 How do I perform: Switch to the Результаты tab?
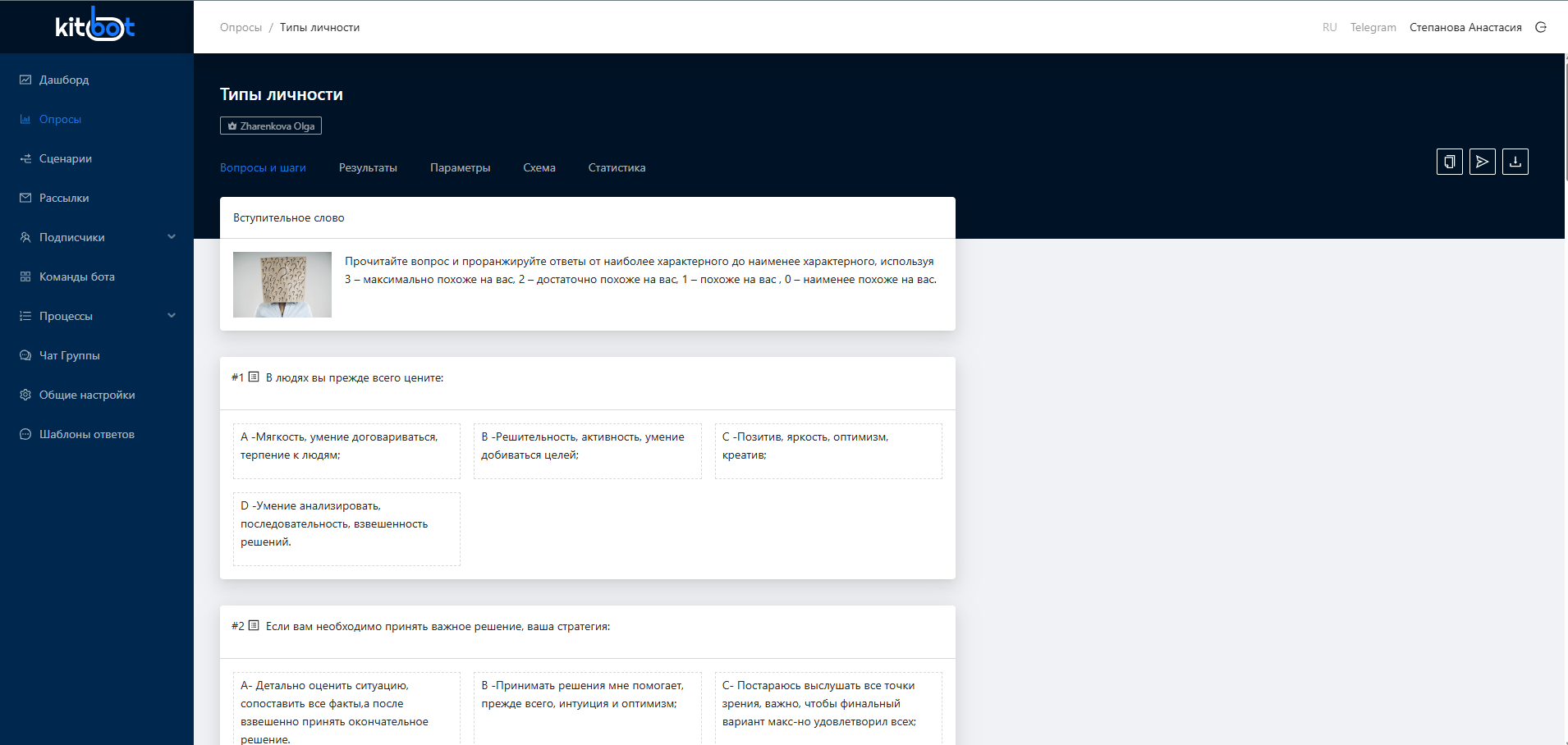pos(368,167)
